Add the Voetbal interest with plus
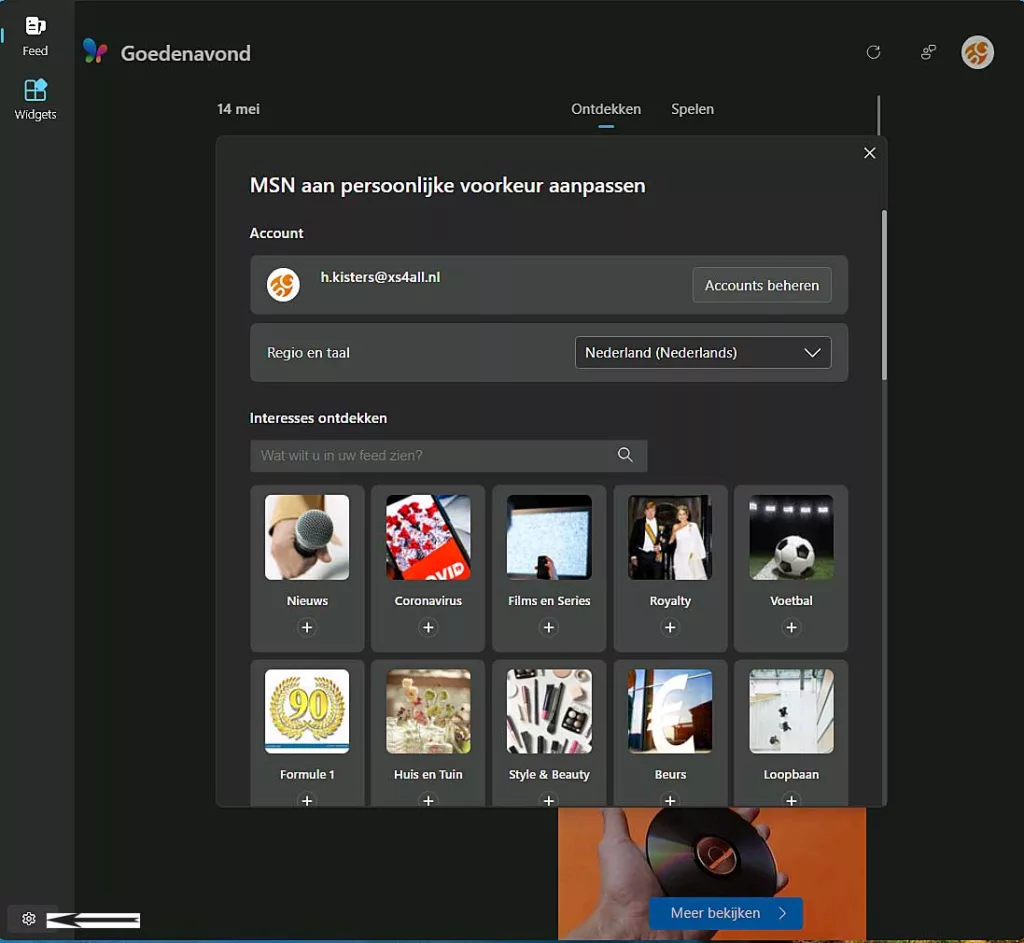The image size is (1024, 943). point(791,627)
